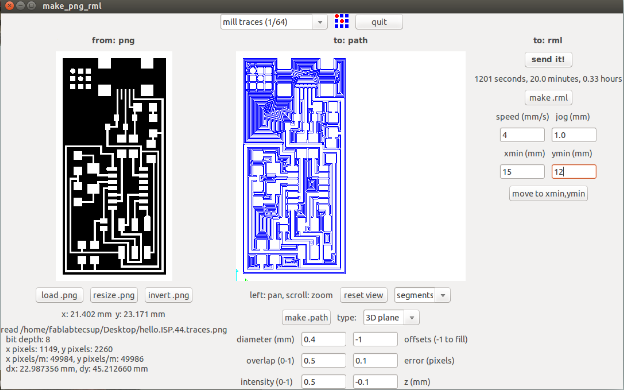
Task: Focus the jog (mm) field
Action: (574, 135)
